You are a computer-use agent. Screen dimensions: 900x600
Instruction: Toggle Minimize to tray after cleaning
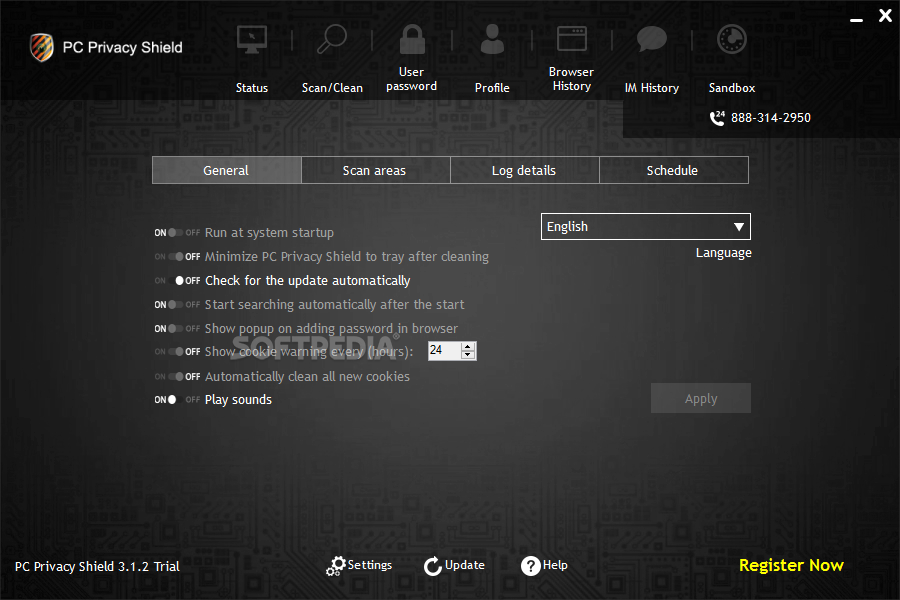pos(177,257)
